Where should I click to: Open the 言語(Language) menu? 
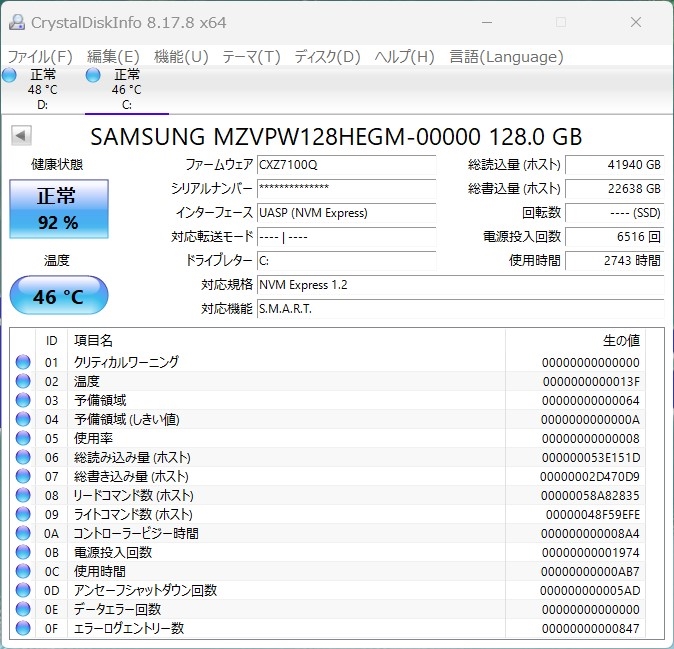tap(506, 57)
